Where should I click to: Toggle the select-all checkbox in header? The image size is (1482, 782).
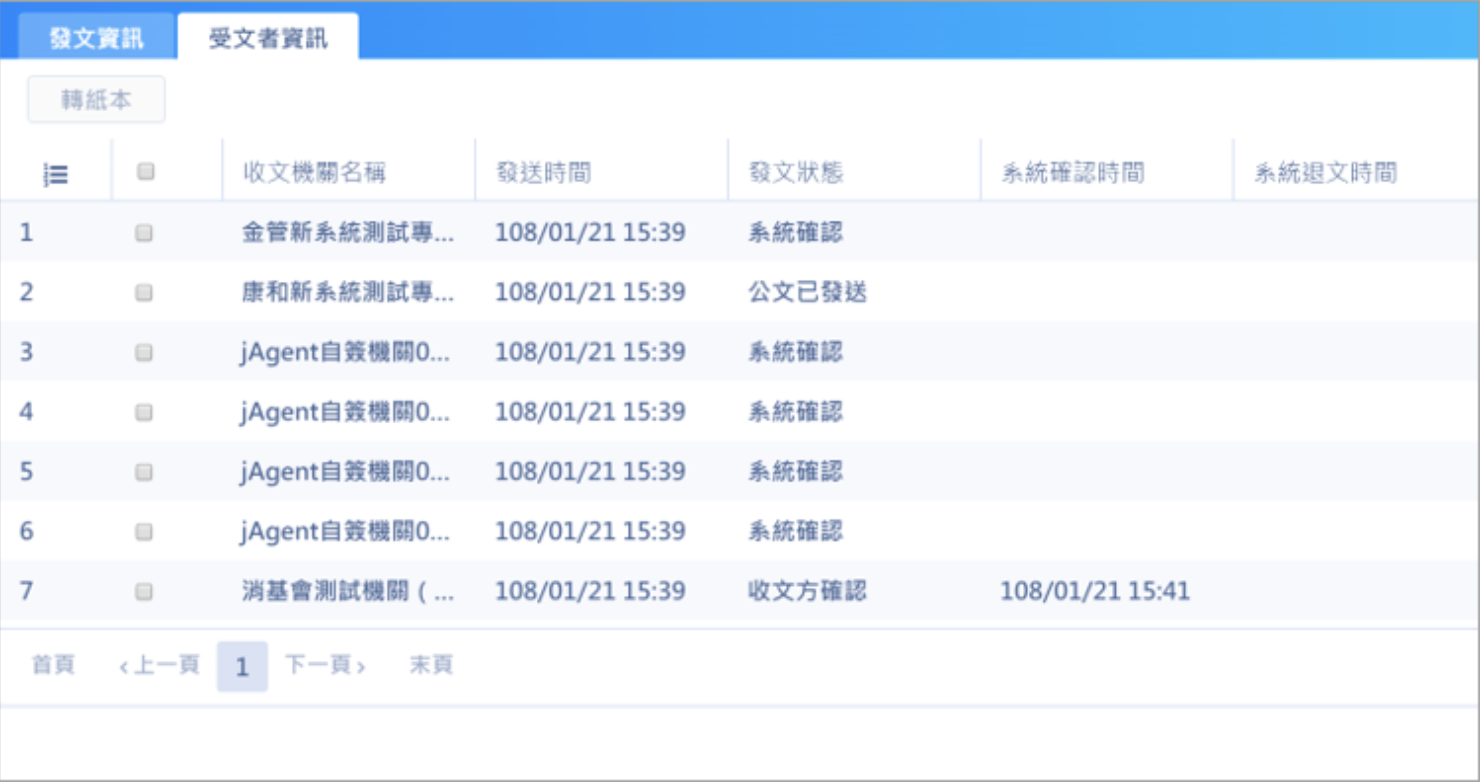(x=145, y=172)
